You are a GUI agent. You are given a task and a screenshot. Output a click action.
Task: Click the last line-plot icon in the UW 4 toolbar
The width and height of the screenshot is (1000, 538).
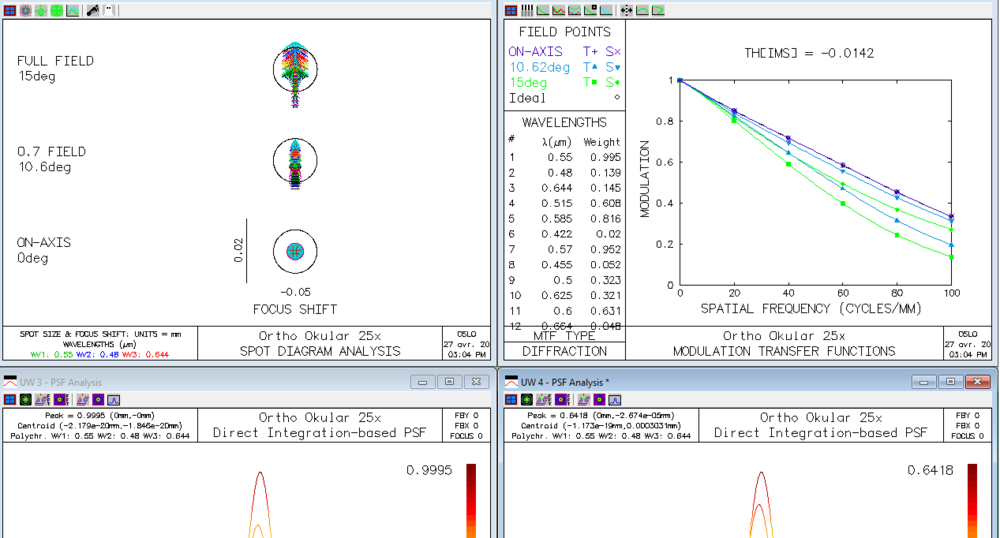point(615,400)
